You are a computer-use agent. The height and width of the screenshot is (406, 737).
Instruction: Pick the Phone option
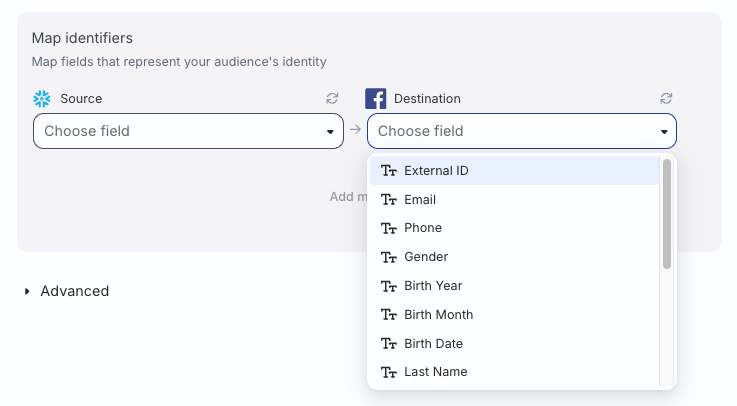tap(423, 228)
